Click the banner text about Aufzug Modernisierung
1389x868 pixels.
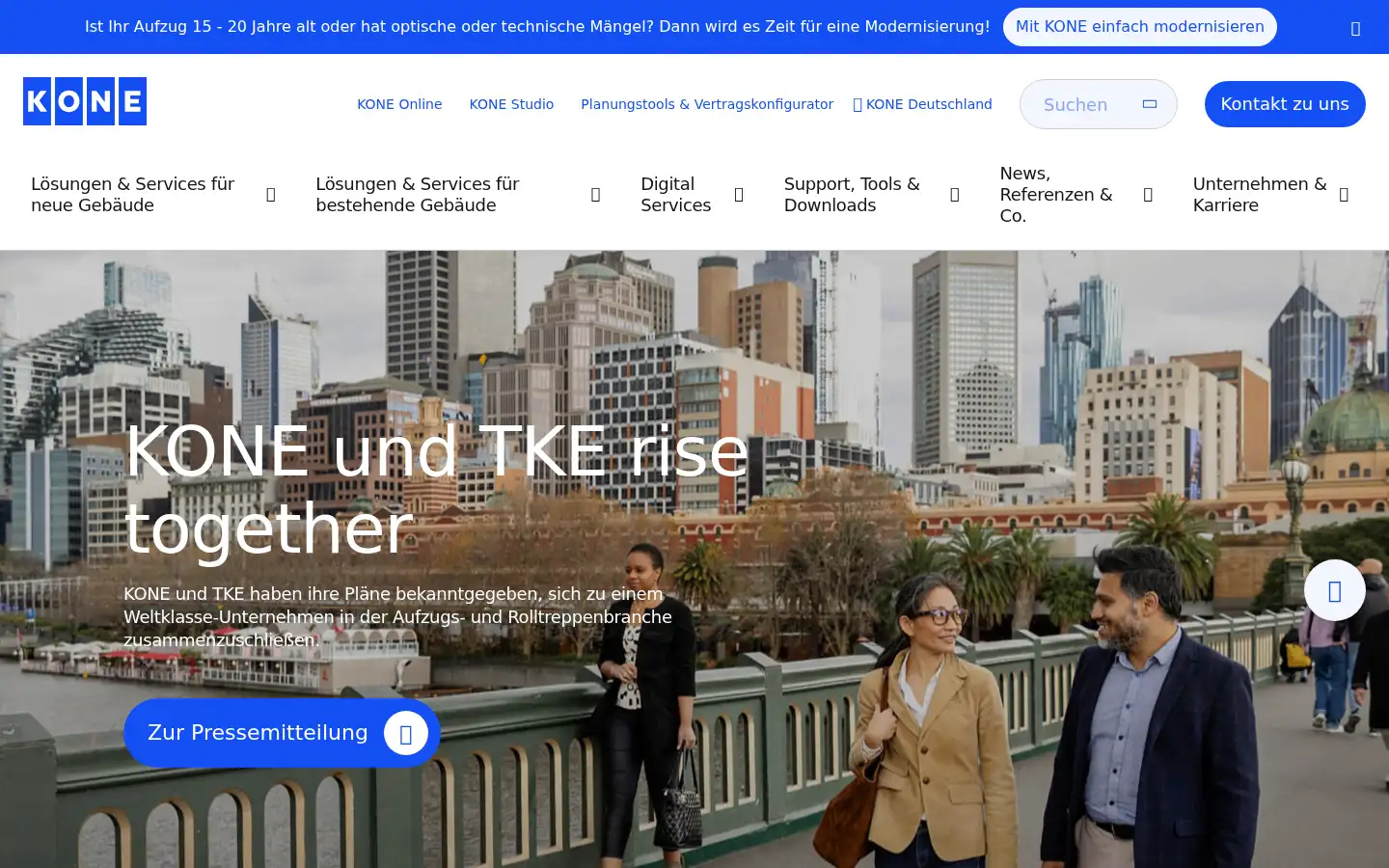point(537,27)
